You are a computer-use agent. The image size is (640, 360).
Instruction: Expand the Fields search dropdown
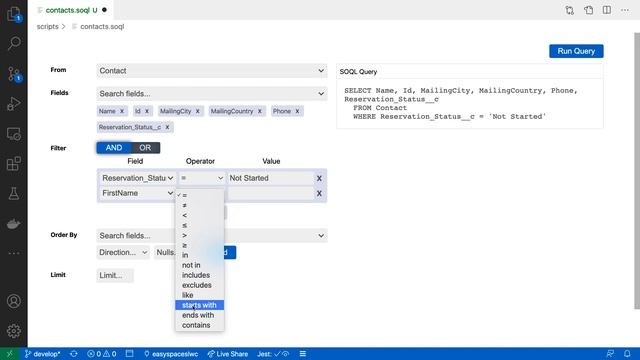pyautogui.click(x=212, y=93)
